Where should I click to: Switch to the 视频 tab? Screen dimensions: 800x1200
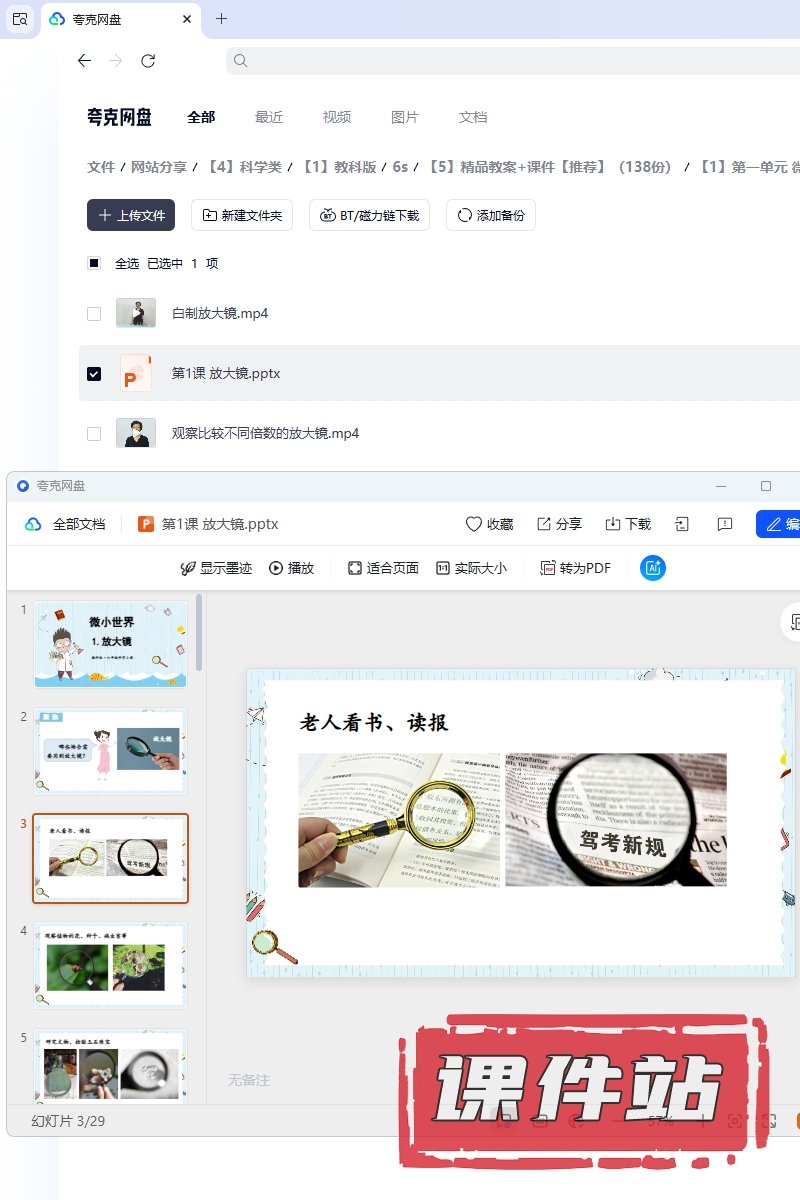pyautogui.click(x=337, y=117)
